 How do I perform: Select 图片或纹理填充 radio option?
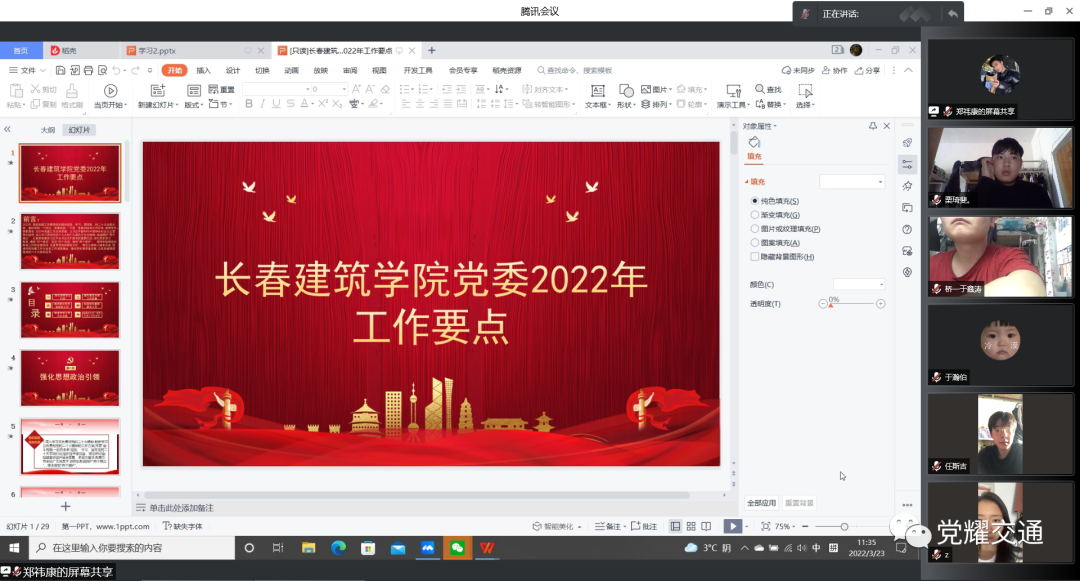755,229
